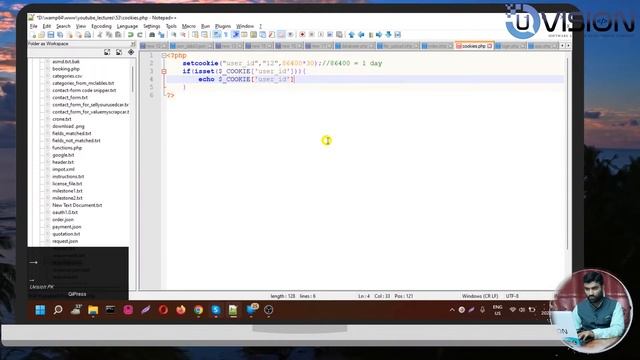Click Run macro multiple times icon
Screen dimensions: 640x360
coord(330,35)
